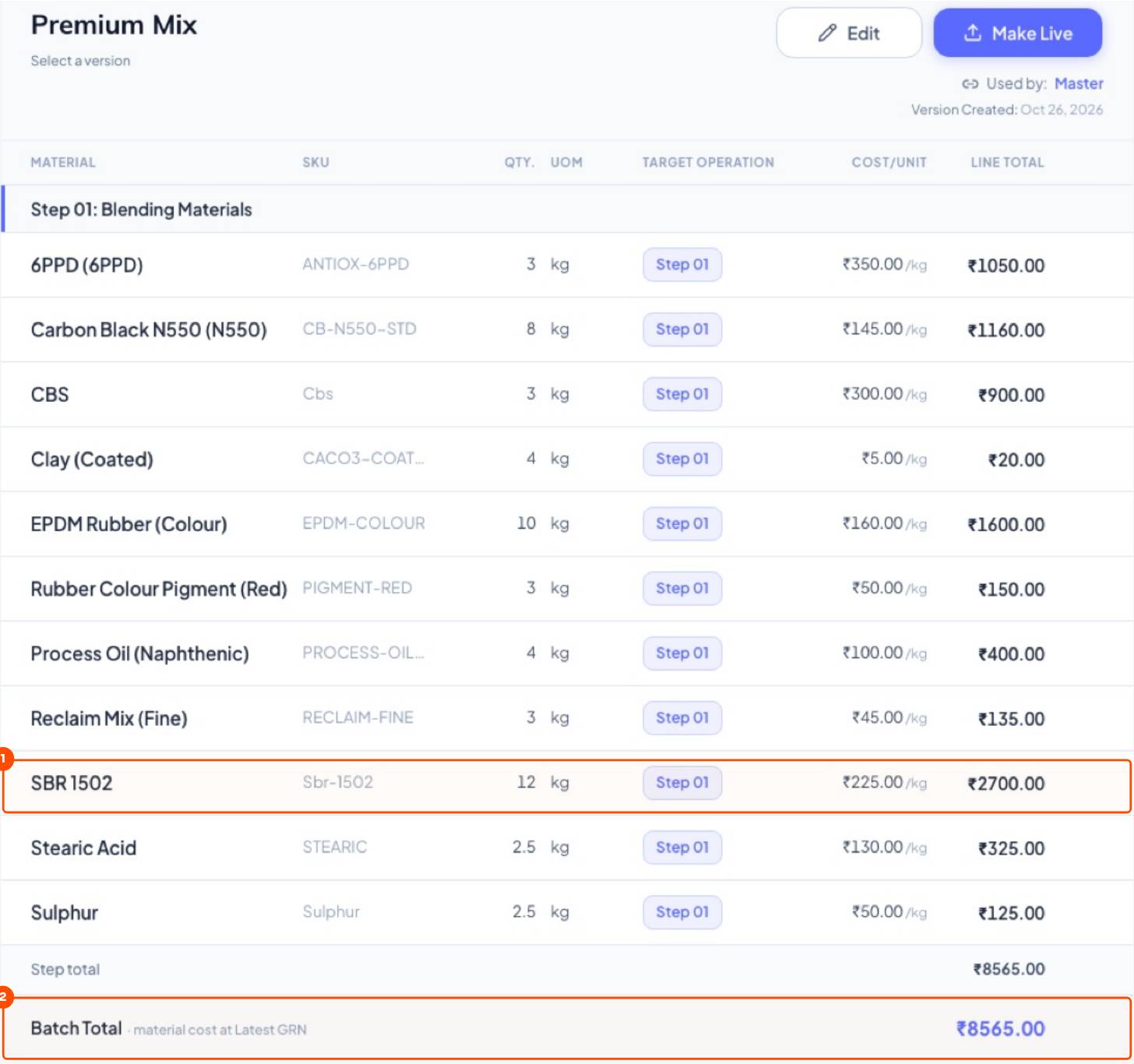The width and height of the screenshot is (1134, 1064).
Task: Open the Select a version dropdown
Action: [x=80, y=61]
